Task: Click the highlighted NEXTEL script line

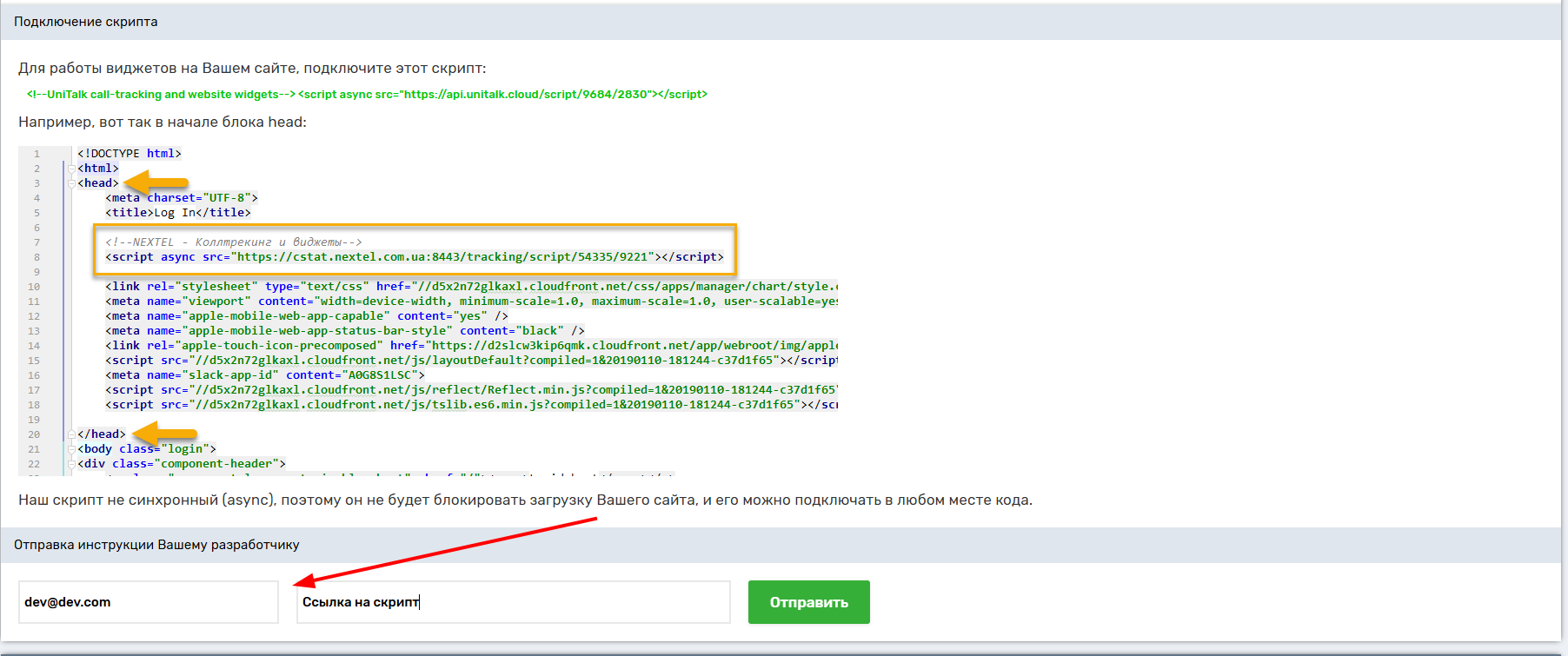Action: (414, 257)
